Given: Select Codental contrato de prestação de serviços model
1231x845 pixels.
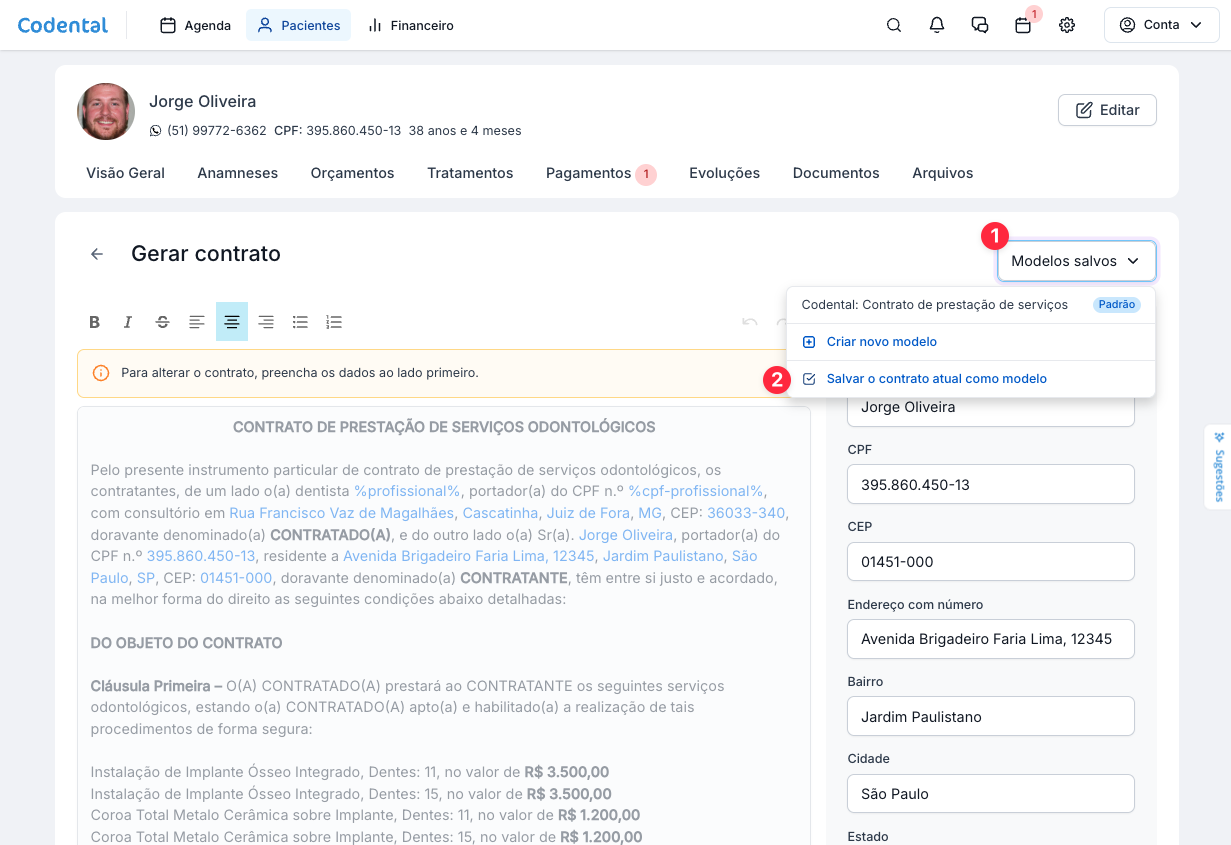Looking at the screenshot, I should click(x=934, y=305).
